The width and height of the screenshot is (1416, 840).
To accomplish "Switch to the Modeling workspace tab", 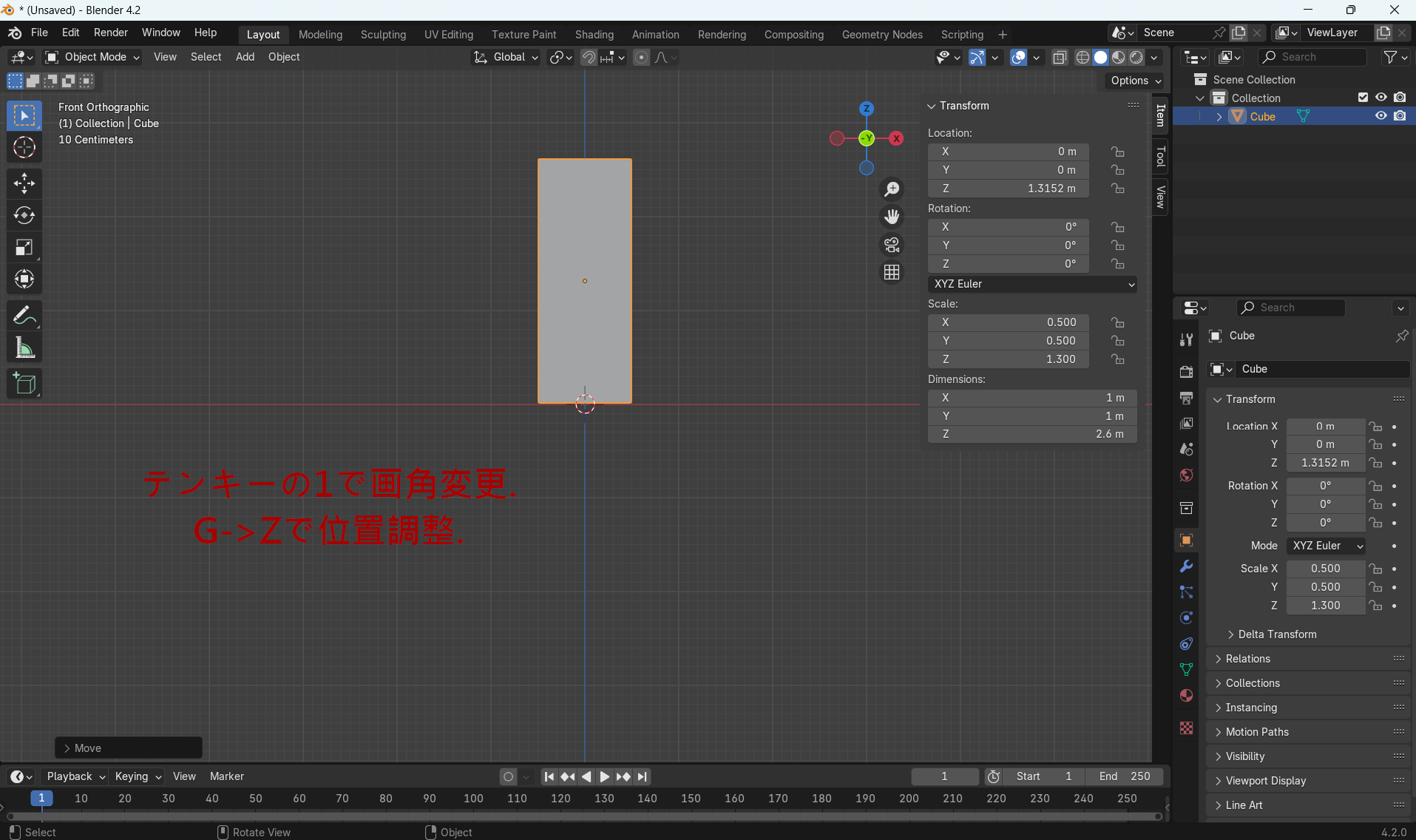I will pyautogui.click(x=320, y=35).
